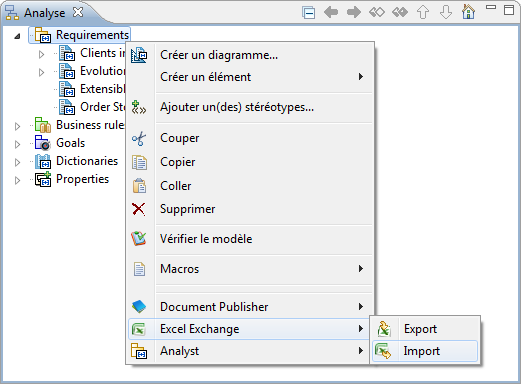
Task: Click the Vérifier le modèle check icon
Action: tap(139, 239)
